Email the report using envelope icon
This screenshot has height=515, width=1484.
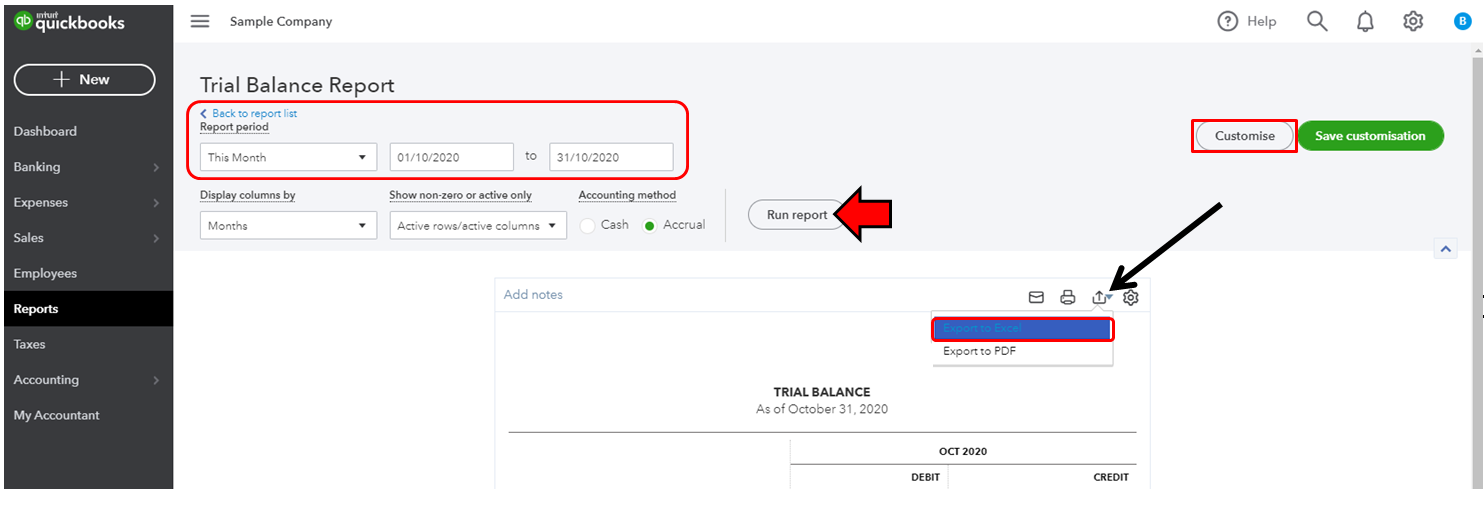pyautogui.click(x=1036, y=297)
